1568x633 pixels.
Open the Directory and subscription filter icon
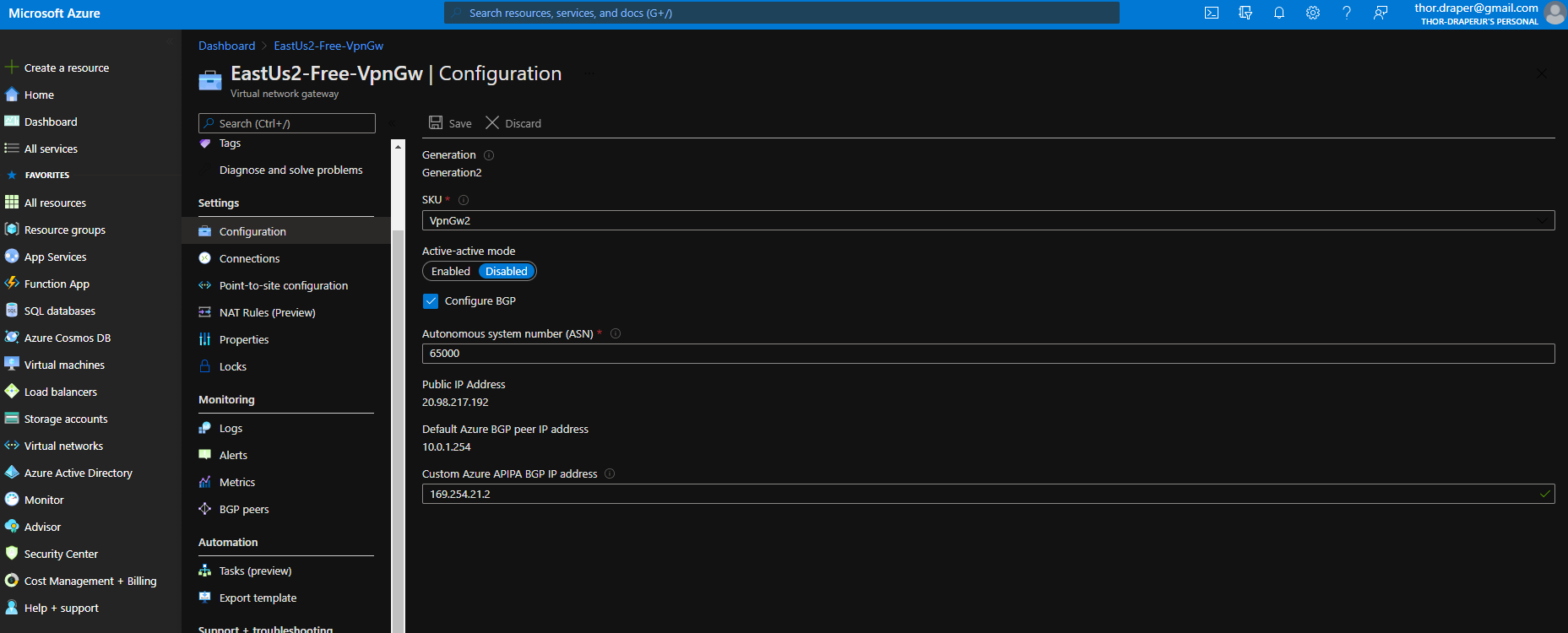pyautogui.click(x=1245, y=13)
